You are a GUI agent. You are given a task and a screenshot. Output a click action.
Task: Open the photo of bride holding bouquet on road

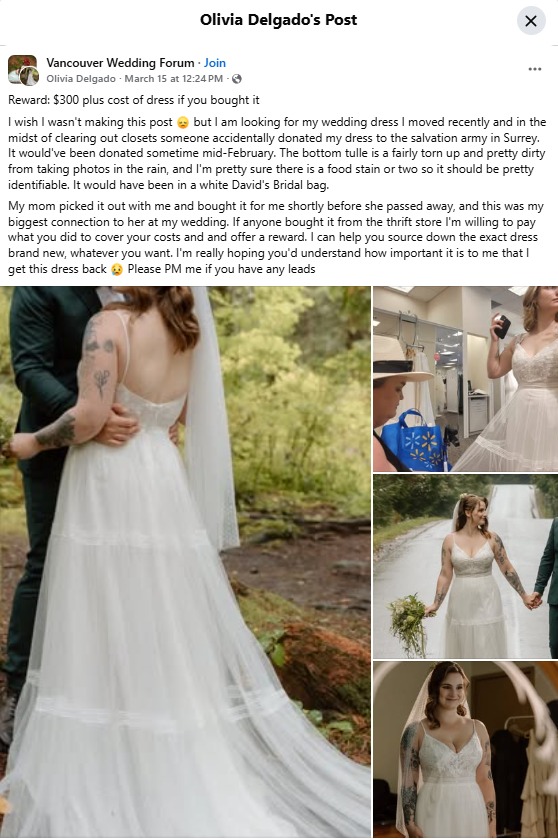click(x=465, y=566)
